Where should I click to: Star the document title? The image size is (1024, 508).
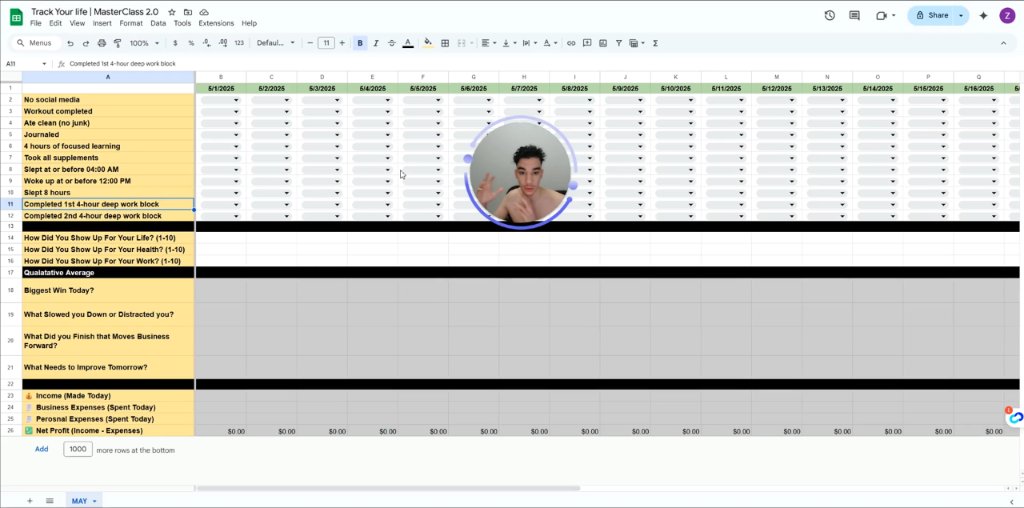172,12
